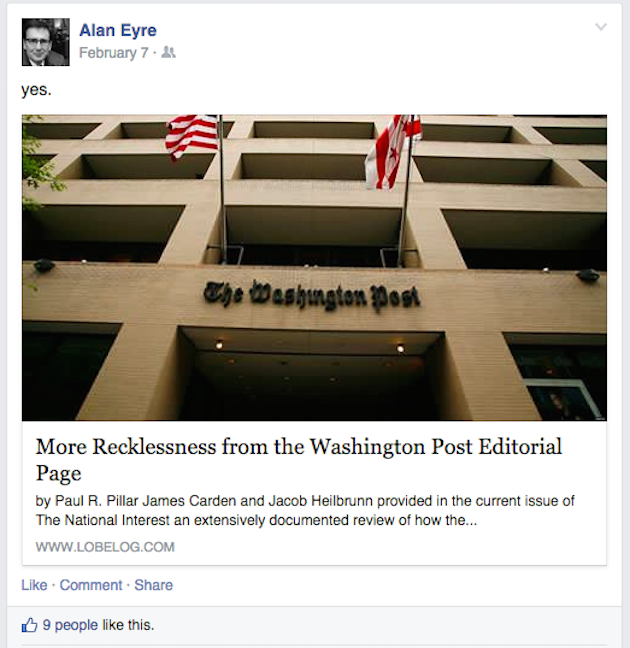Image resolution: width=630 pixels, height=648 pixels.
Task: Click the 'yes.' post text
Action: coord(37,90)
